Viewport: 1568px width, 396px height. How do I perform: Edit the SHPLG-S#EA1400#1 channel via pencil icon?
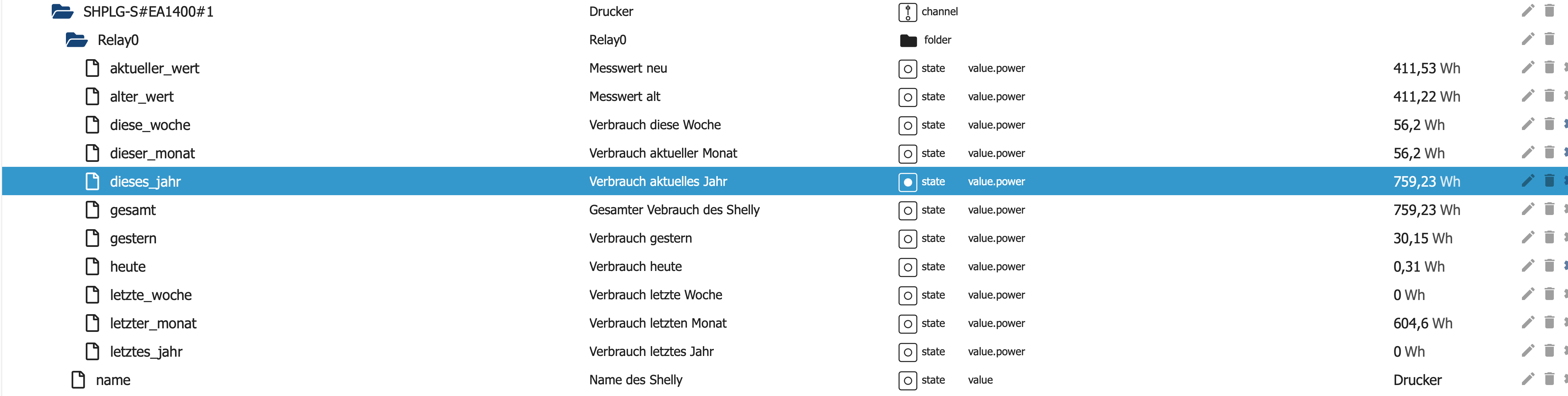click(1527, 11)
